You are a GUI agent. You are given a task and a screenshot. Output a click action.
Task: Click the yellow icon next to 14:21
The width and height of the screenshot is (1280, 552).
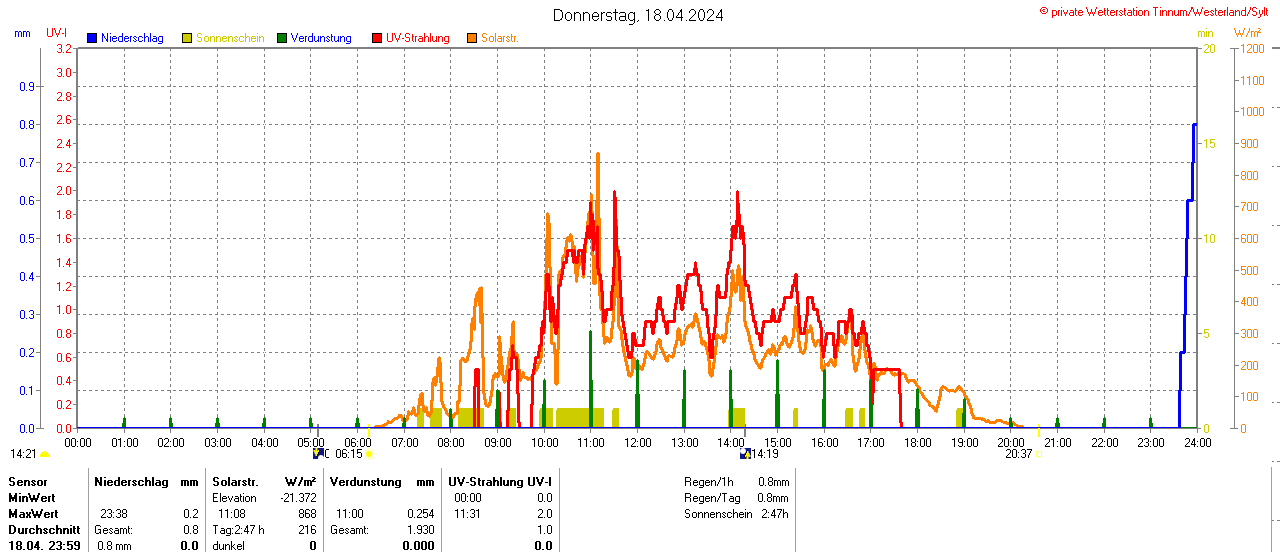click(x=44, y=454)
